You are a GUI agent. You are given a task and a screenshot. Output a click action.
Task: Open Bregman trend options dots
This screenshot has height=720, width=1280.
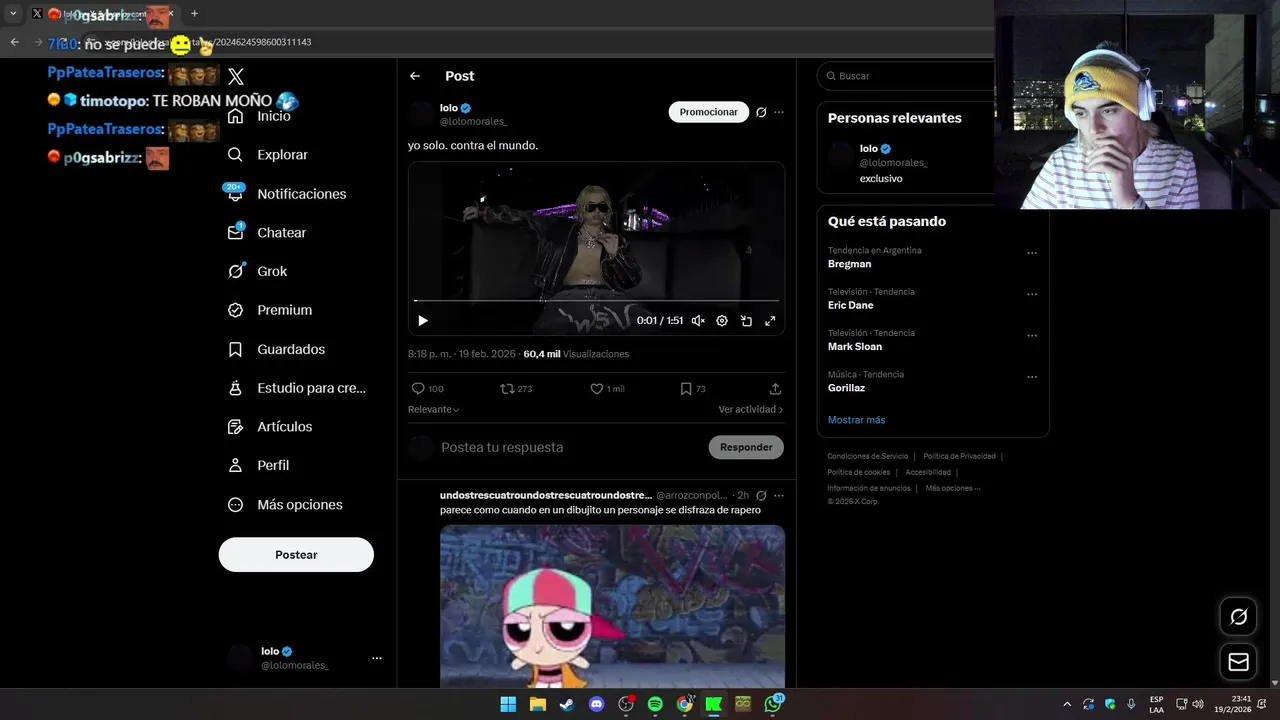[1032, 253]
